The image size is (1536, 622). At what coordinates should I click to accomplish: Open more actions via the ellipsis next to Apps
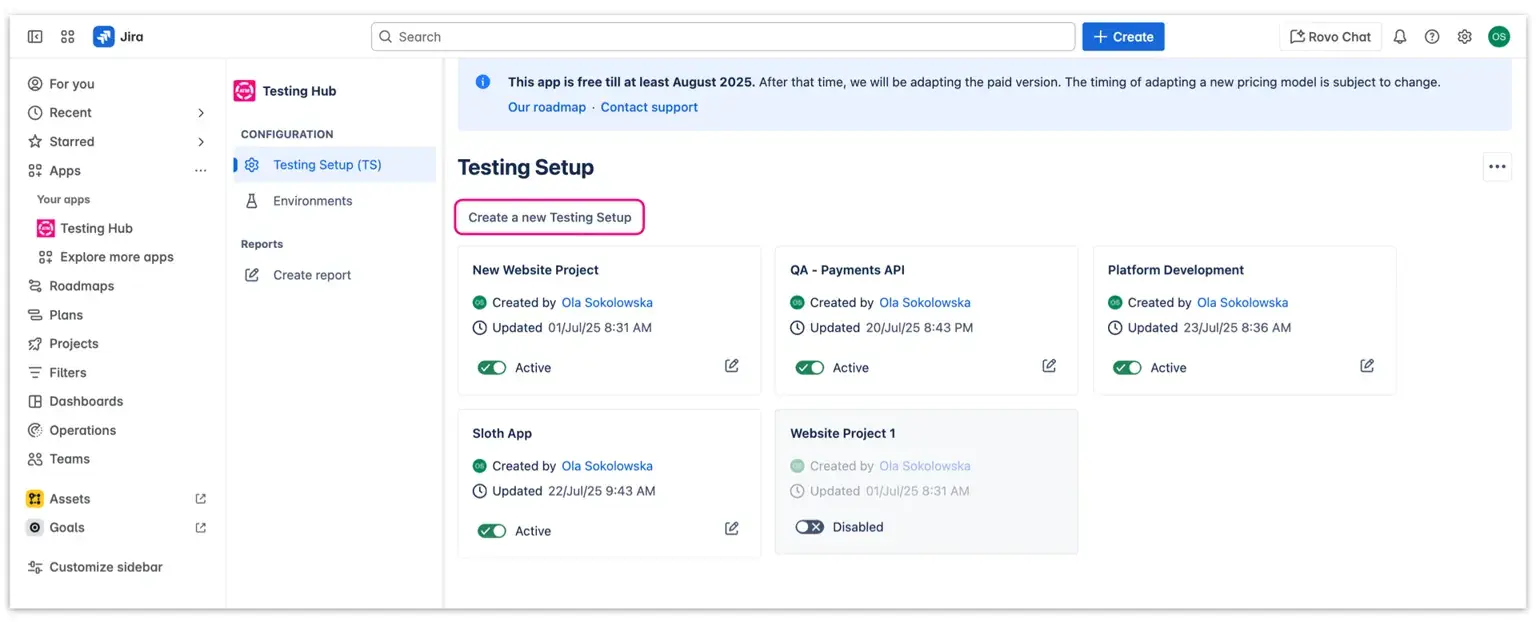pos(200,170)
